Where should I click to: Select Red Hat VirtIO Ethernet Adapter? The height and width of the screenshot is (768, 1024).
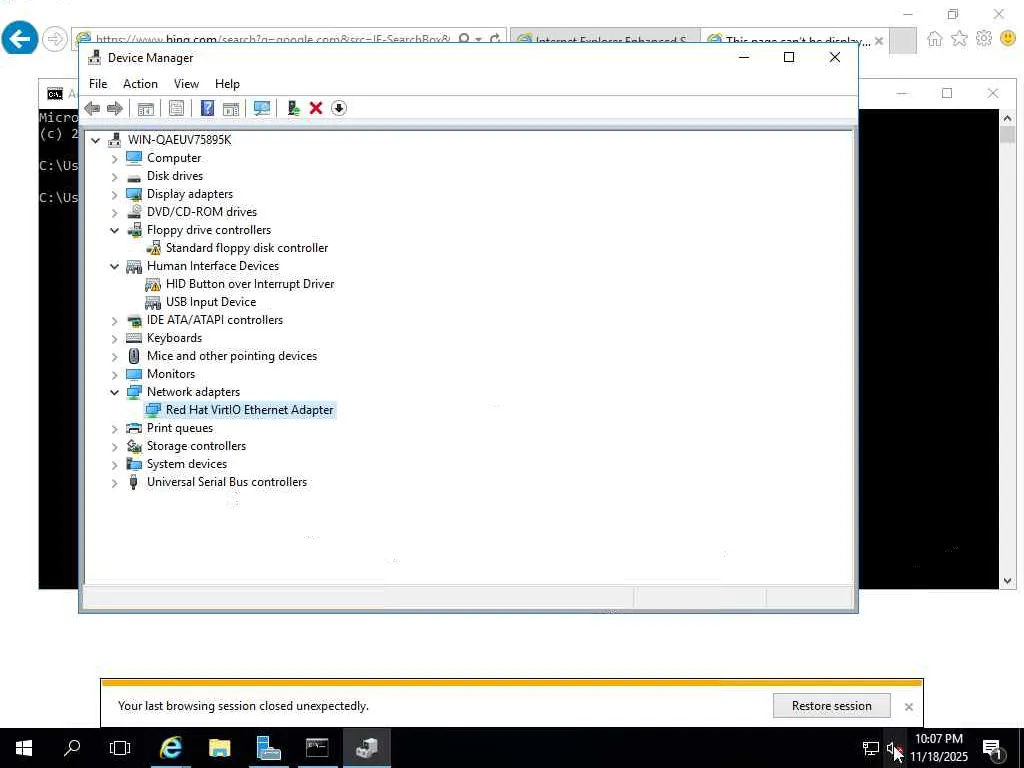coord(249,410)
